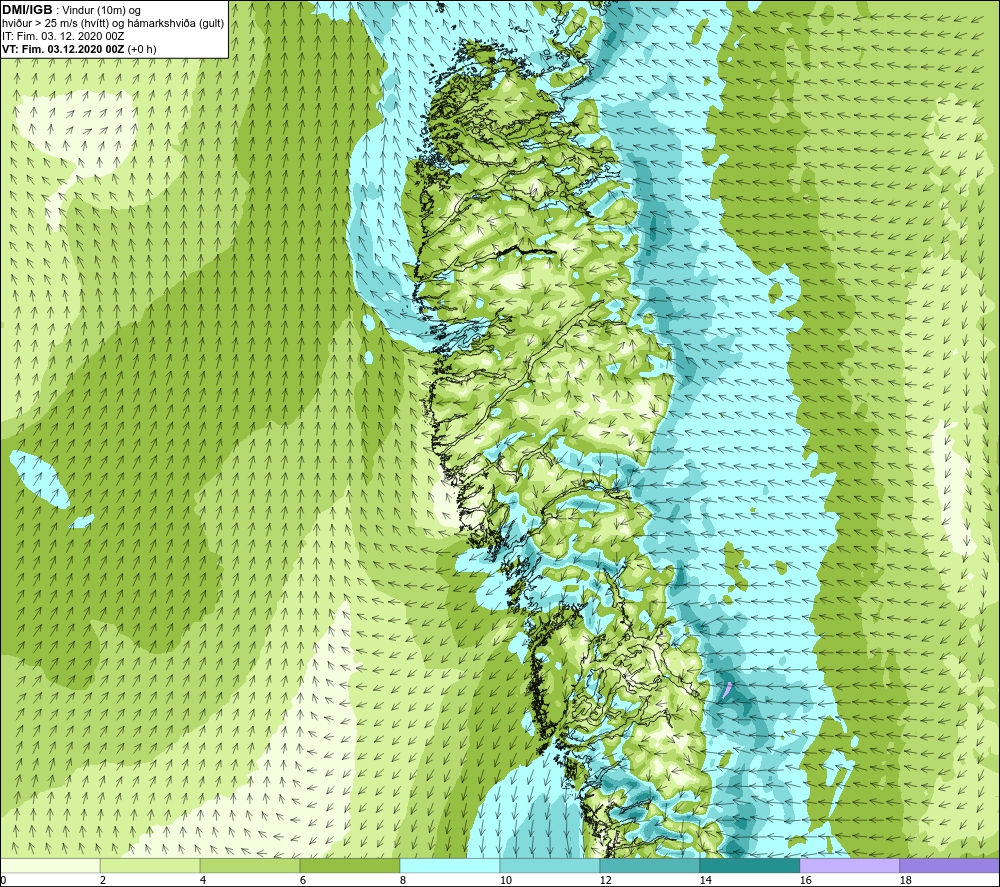1000x887 pixels.
Task: Click the scale label '18'
Action: point(905,880)
